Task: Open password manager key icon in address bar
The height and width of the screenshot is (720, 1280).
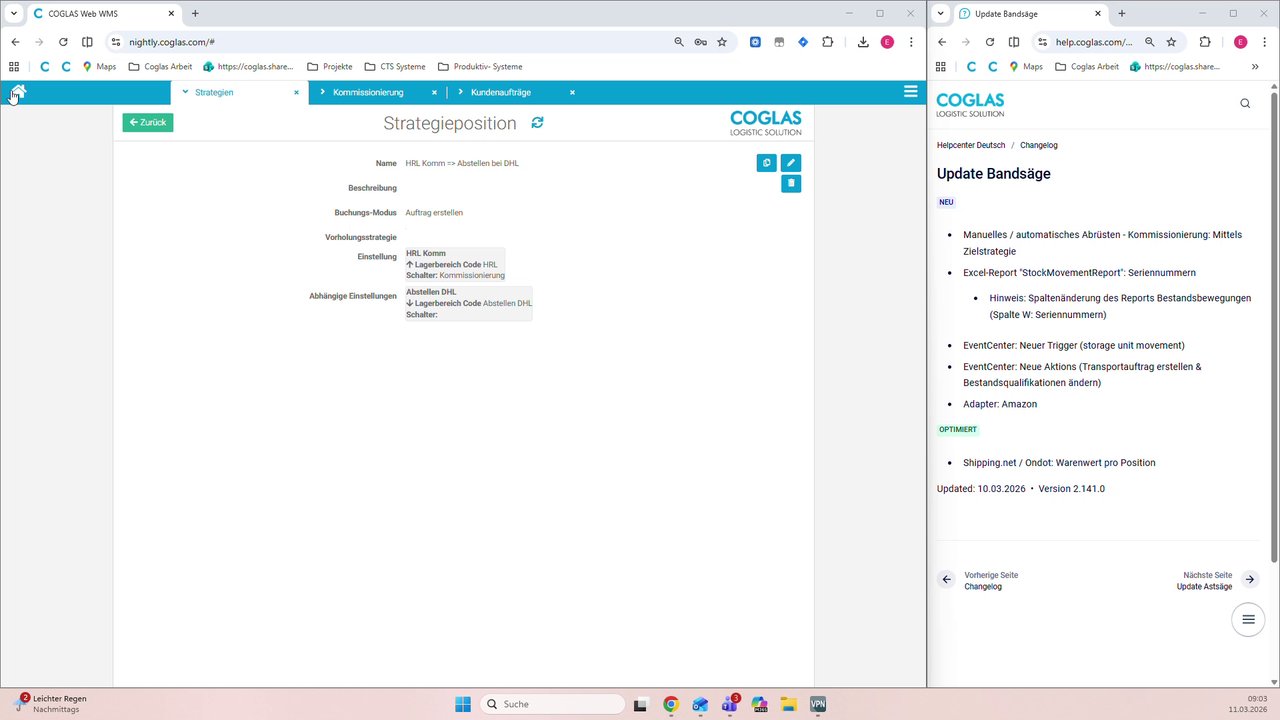Action: [700, 42]
